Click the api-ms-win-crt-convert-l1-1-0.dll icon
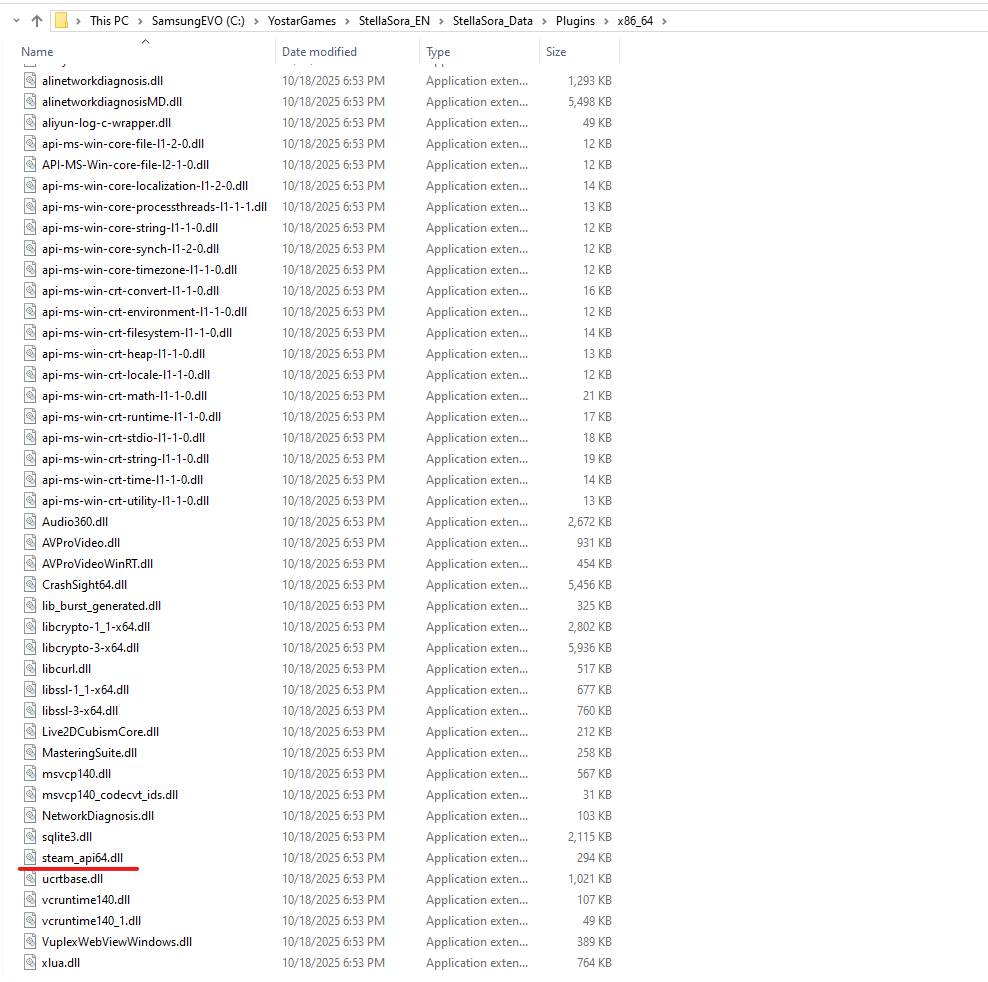This screenshot has height=982, width=988. click(x=30, y=290)
